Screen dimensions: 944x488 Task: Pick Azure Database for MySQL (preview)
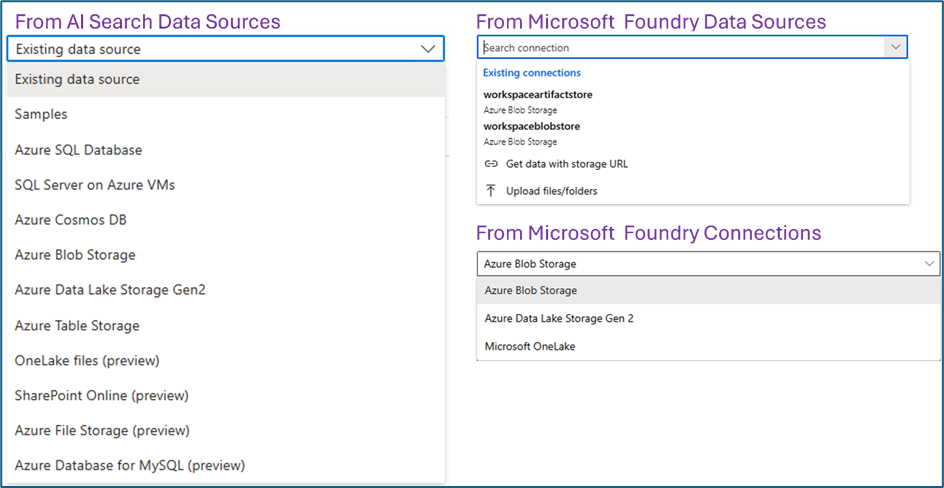point(226,465)
